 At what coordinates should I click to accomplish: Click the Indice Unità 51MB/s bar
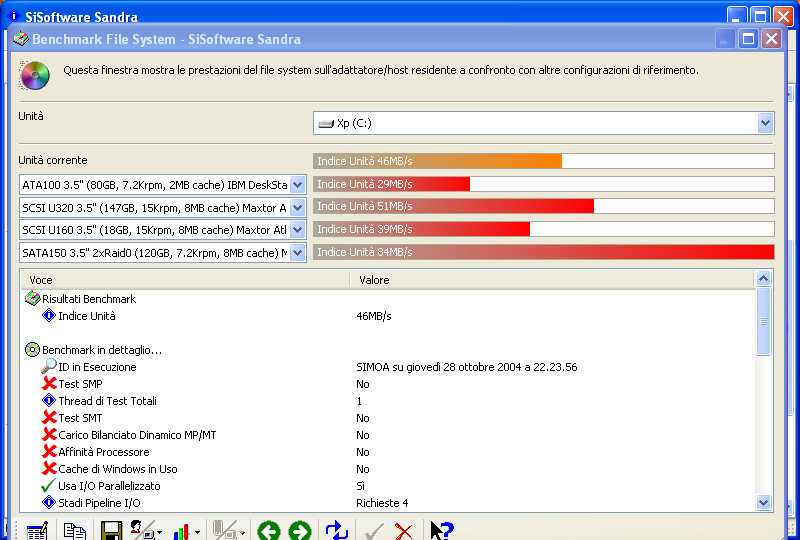[x=454, y=206]
